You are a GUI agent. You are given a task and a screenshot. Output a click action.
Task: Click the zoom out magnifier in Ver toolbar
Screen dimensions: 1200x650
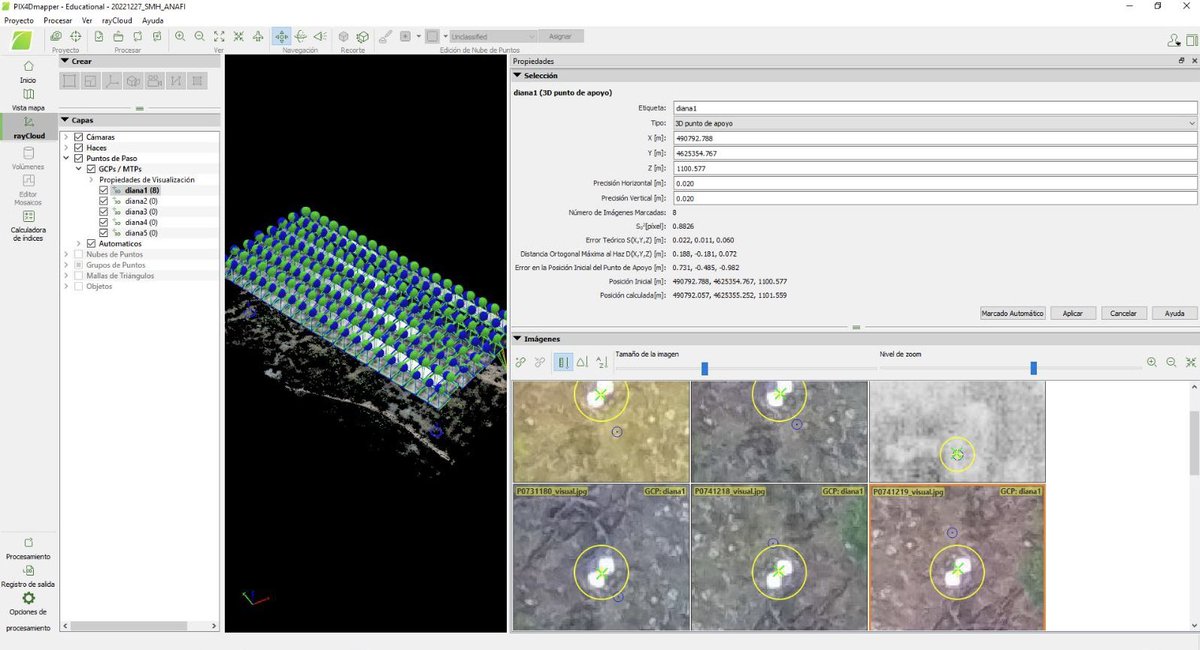click(x=199, y=36)
